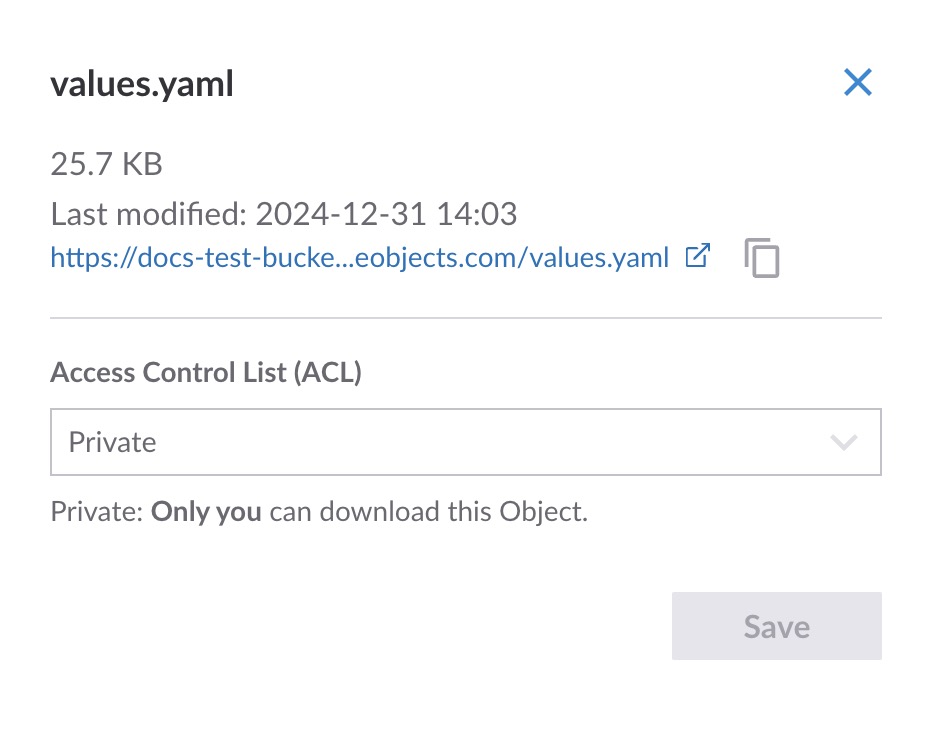Click the 25.7 KB file size text
The height and width of the screenshot is (738, 938).
pos(106,164)
